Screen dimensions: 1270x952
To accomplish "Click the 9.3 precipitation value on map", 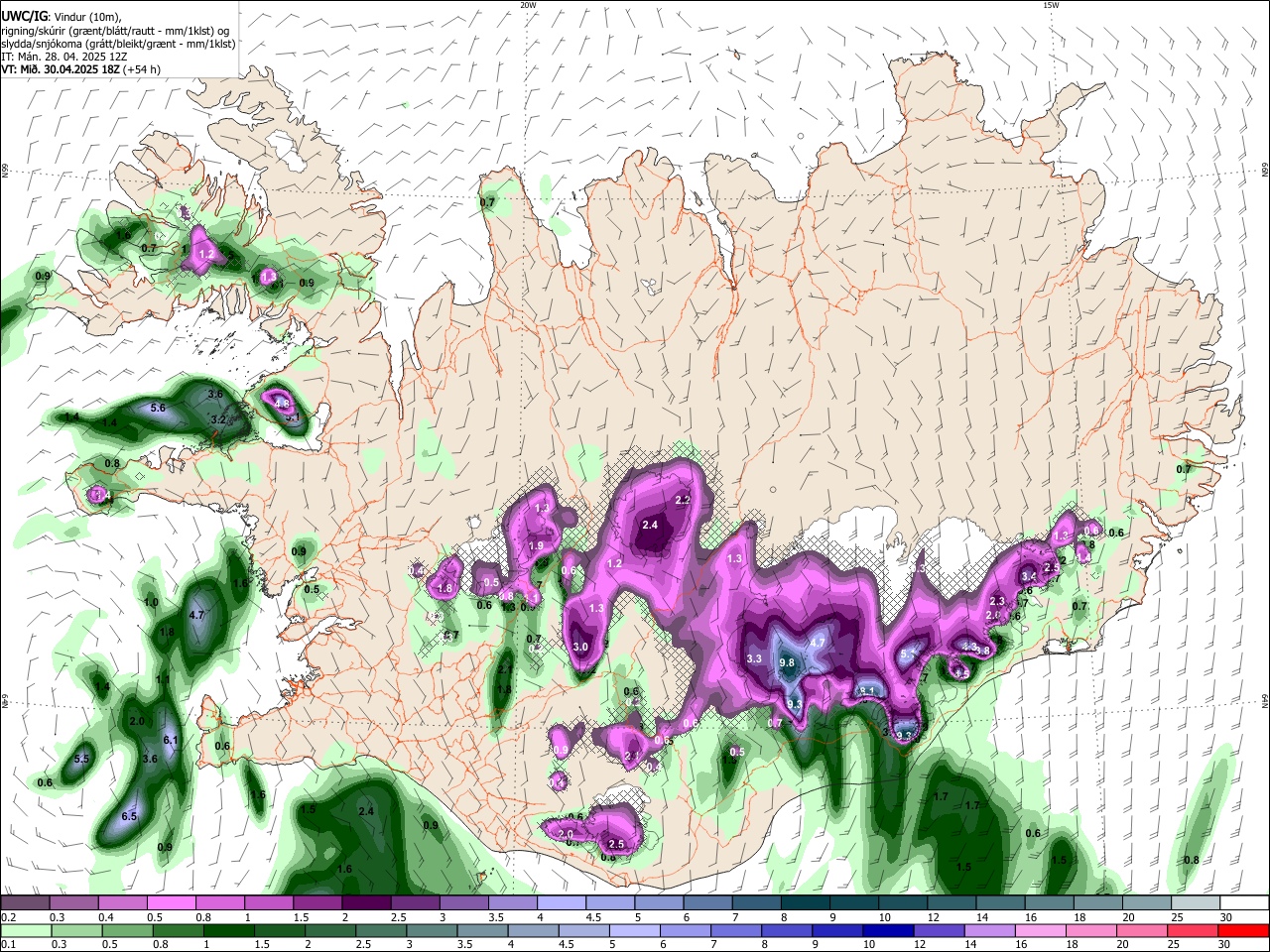I will pyautogui.click(x=795, y=704).
